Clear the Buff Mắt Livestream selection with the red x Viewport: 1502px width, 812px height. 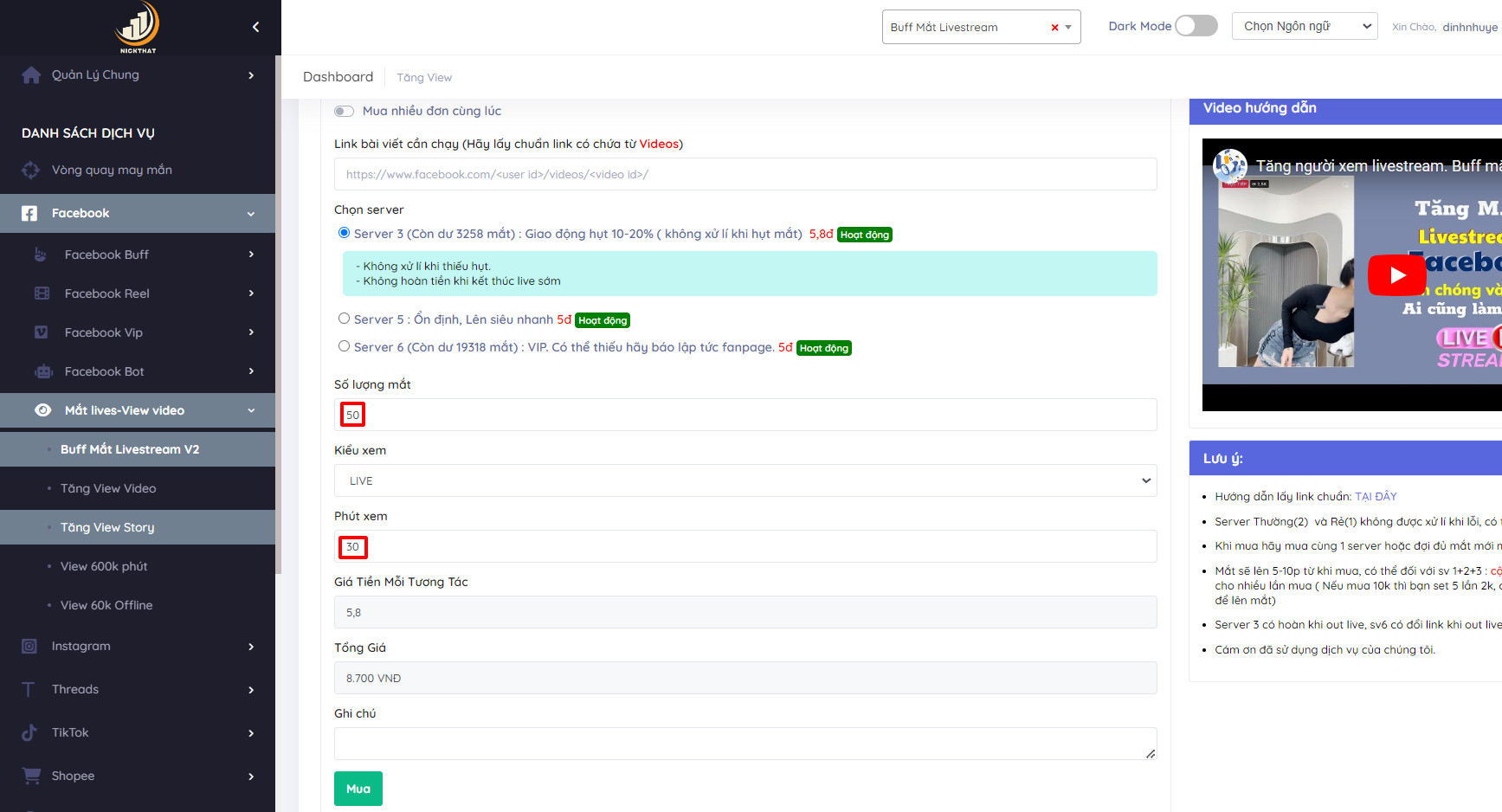1054,28
